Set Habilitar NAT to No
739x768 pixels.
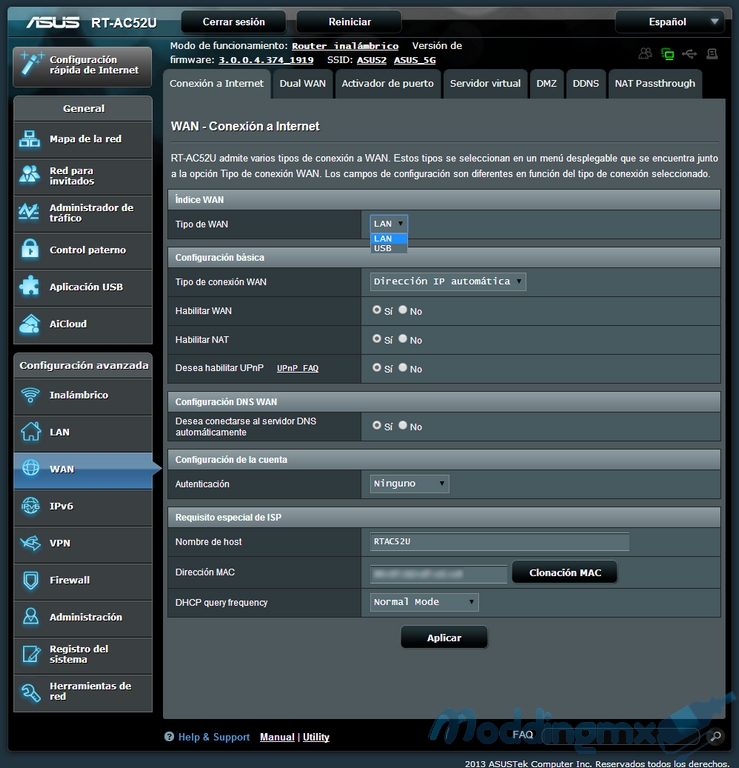click(403, 339)
